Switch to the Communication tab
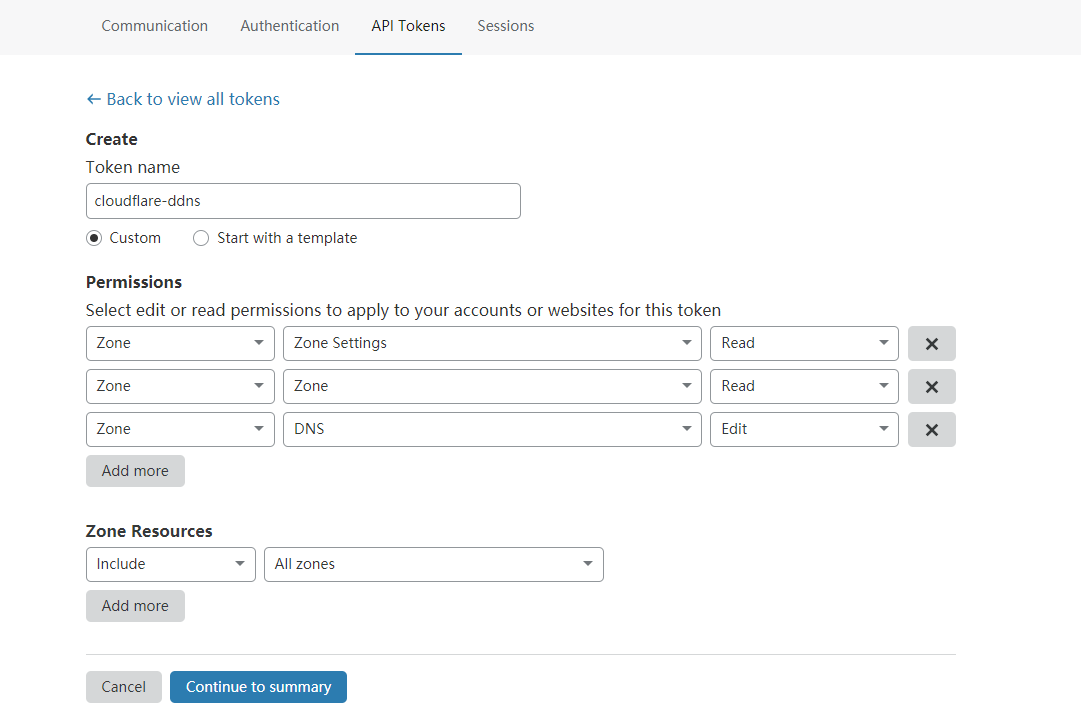 [155, 26]
